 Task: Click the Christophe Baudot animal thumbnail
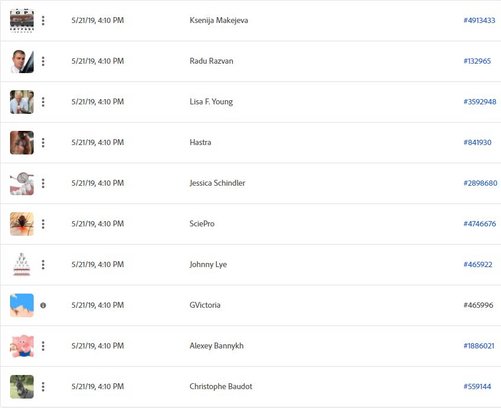pyautogui.click(x=22, y=387)
